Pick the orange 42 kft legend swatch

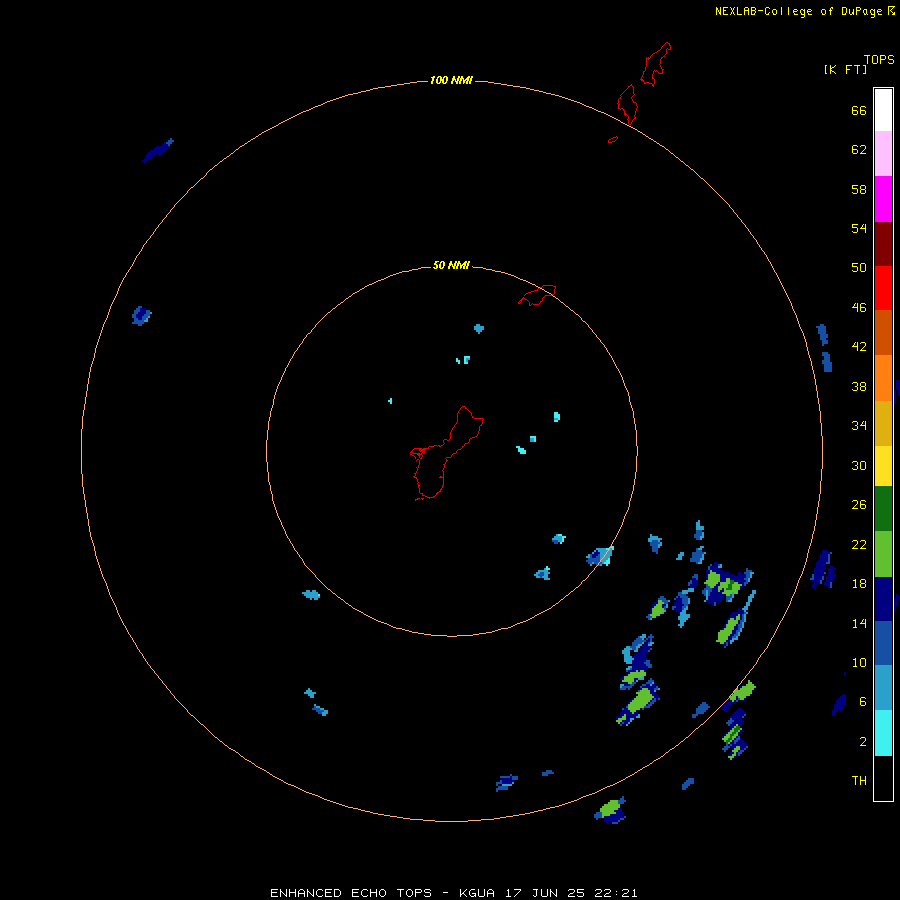(883, 378)
